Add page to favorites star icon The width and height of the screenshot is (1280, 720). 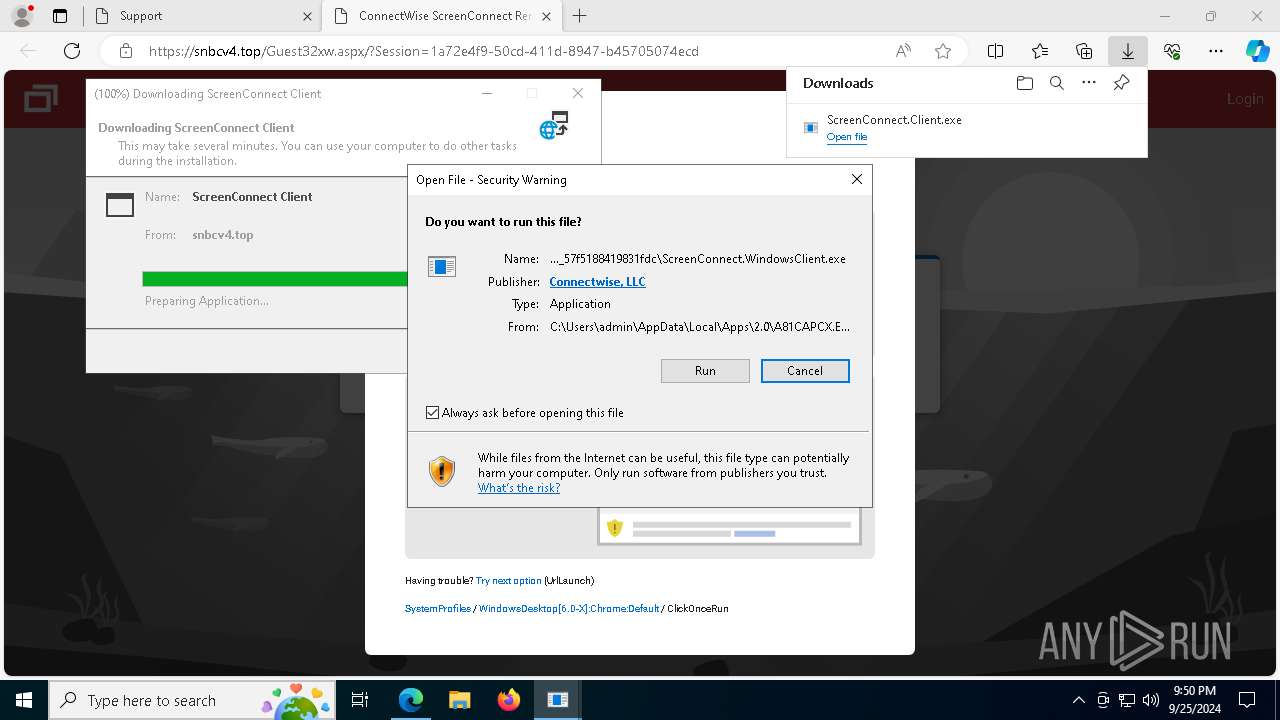tap(943, 51)
